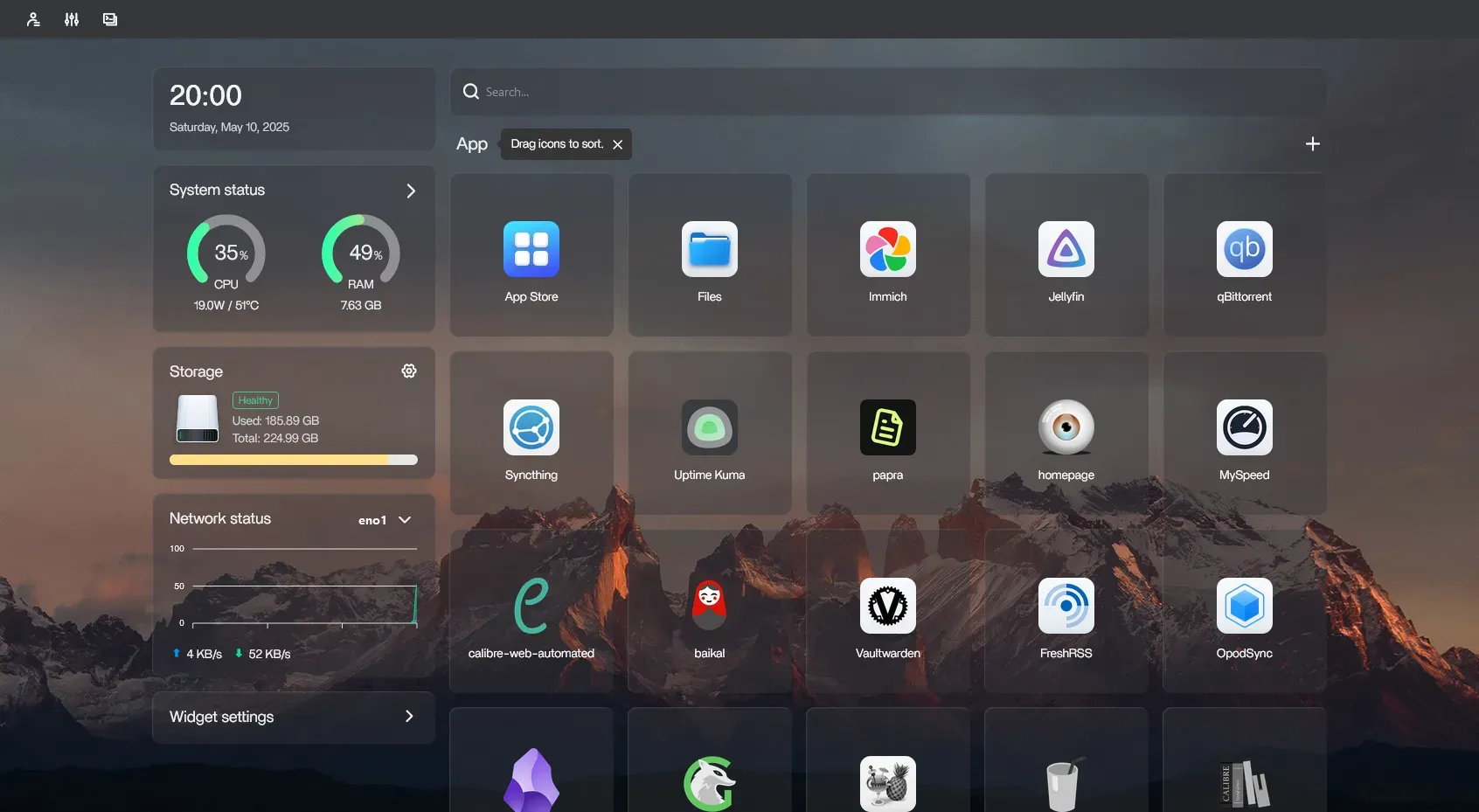Viewport: 1479px width, 812px height.
Task: Click the date 'Saturday, May 10, 2025'
Action: 229,128
